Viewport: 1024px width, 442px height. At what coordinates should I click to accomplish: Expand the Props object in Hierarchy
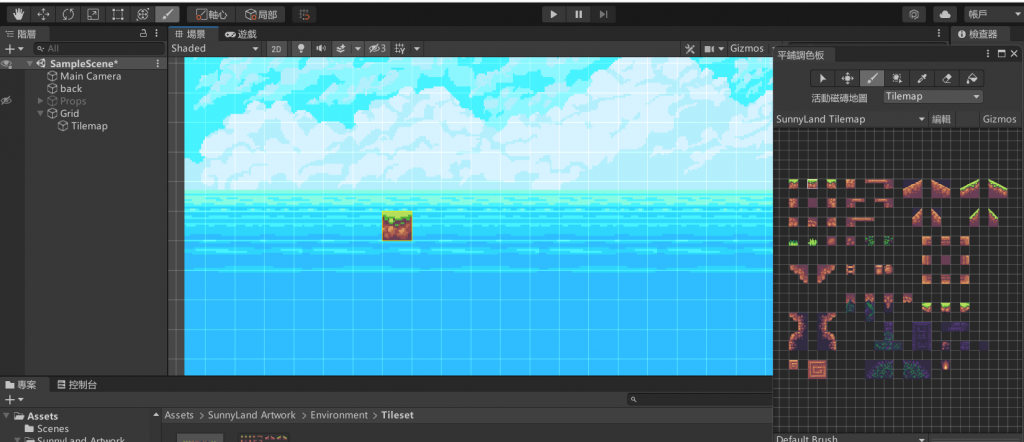40,101
